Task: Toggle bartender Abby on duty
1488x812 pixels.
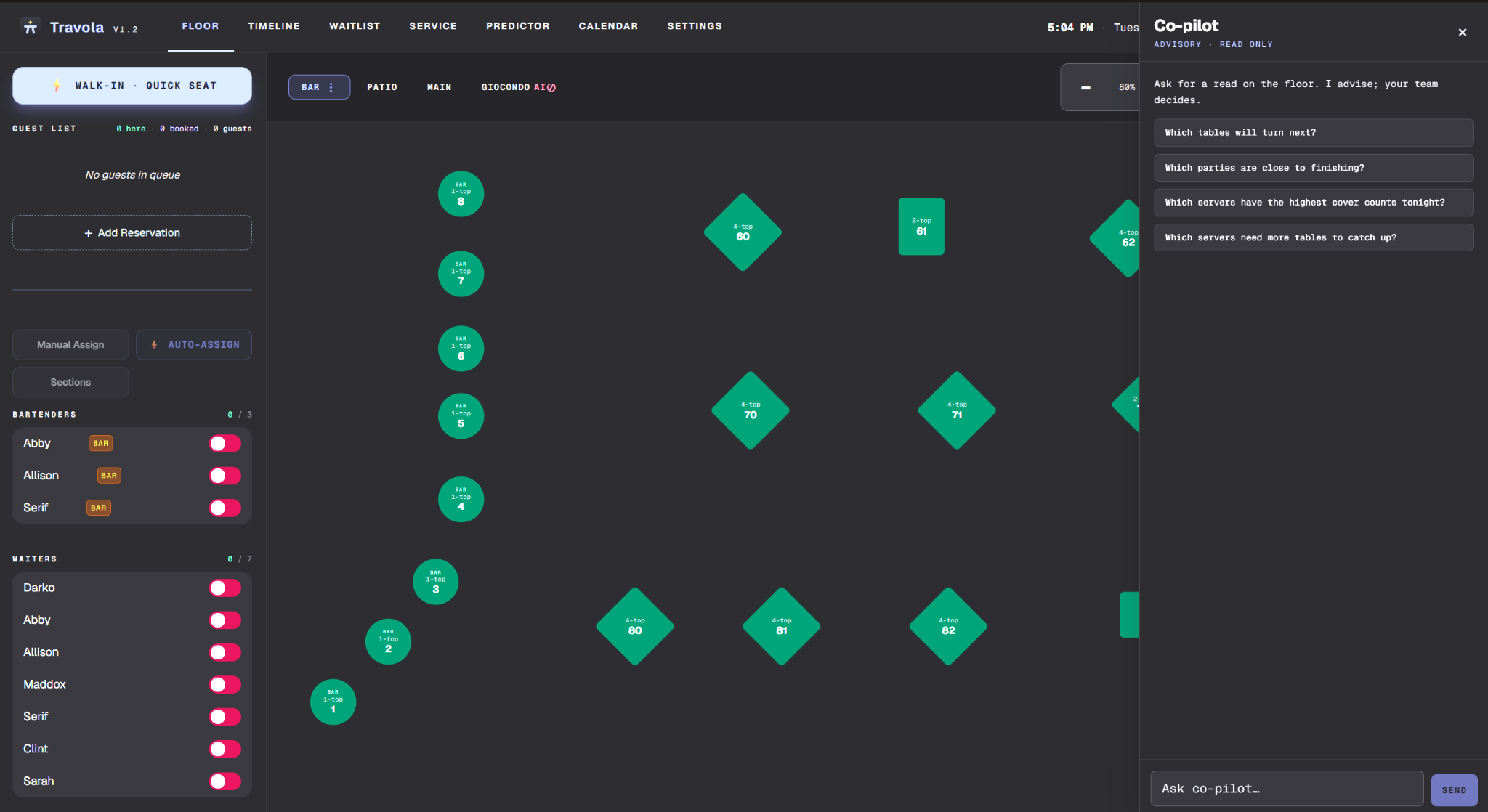Action: (225, 444)
